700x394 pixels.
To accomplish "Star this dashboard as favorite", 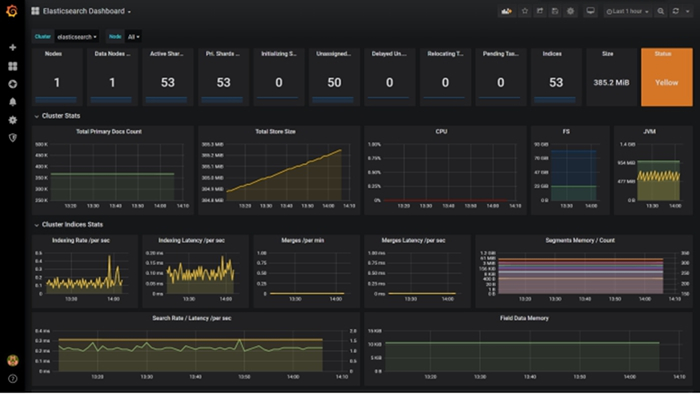I will coord(525,11).
